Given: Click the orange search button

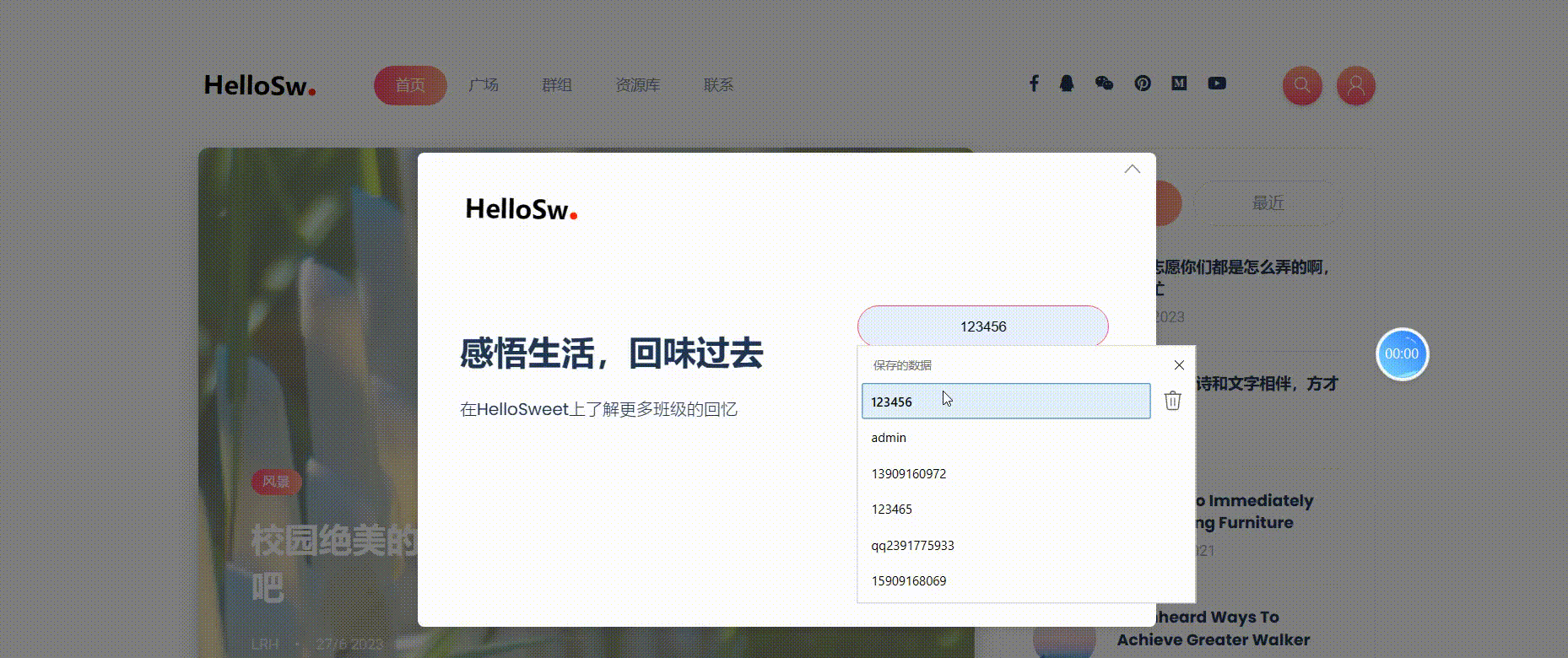Looking at the screenshot, I should (x=1302, y=85).
